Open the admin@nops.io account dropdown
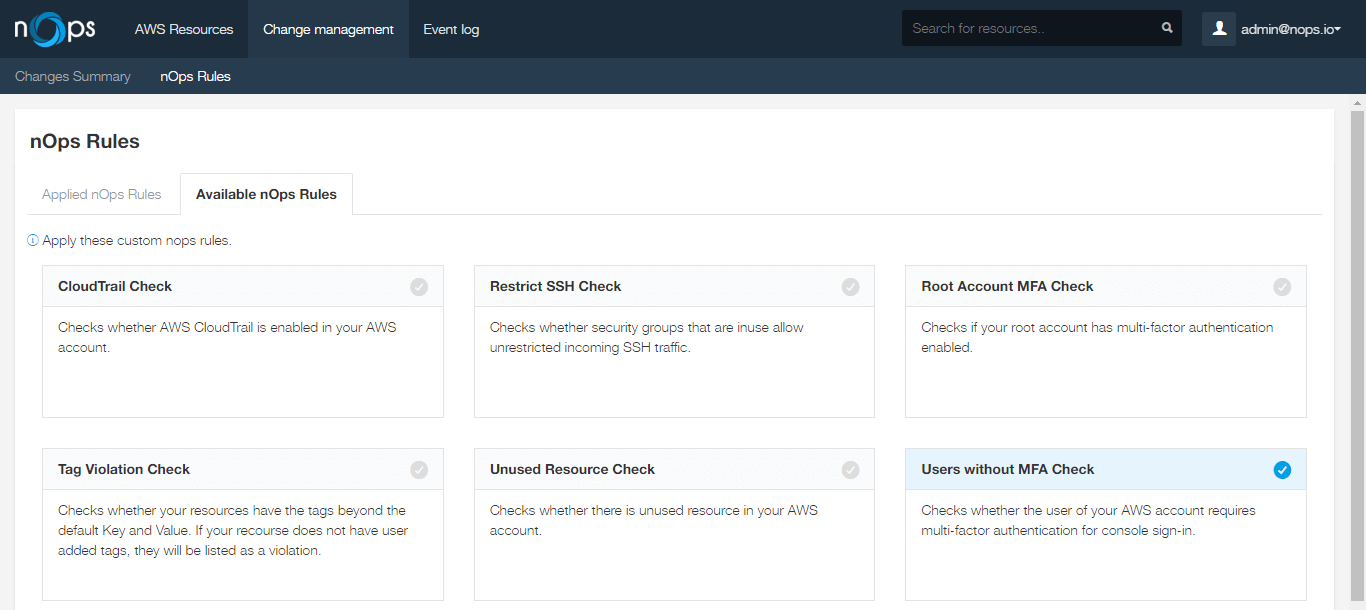 (x=1290, y=29)
